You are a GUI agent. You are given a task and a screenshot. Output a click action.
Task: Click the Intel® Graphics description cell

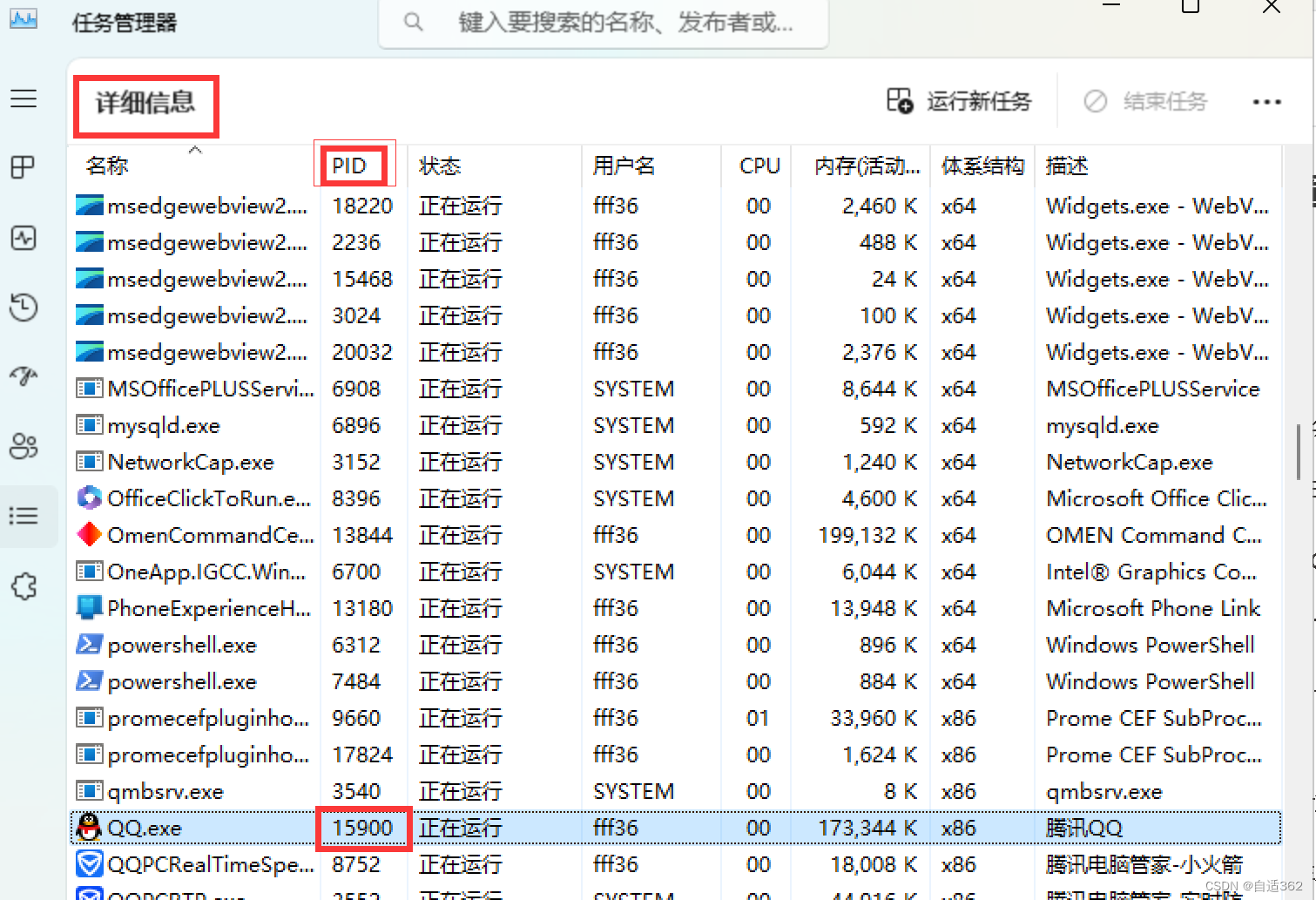pos(1151,572)
